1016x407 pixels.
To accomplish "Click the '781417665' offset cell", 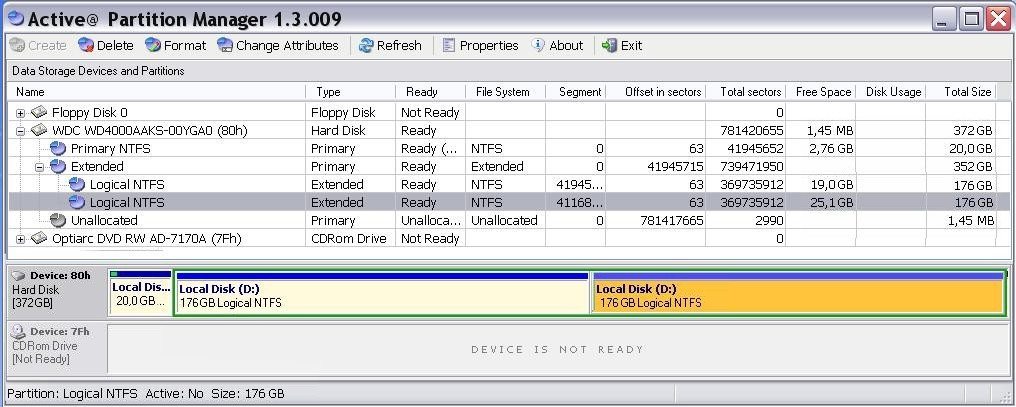I will 671,221.
